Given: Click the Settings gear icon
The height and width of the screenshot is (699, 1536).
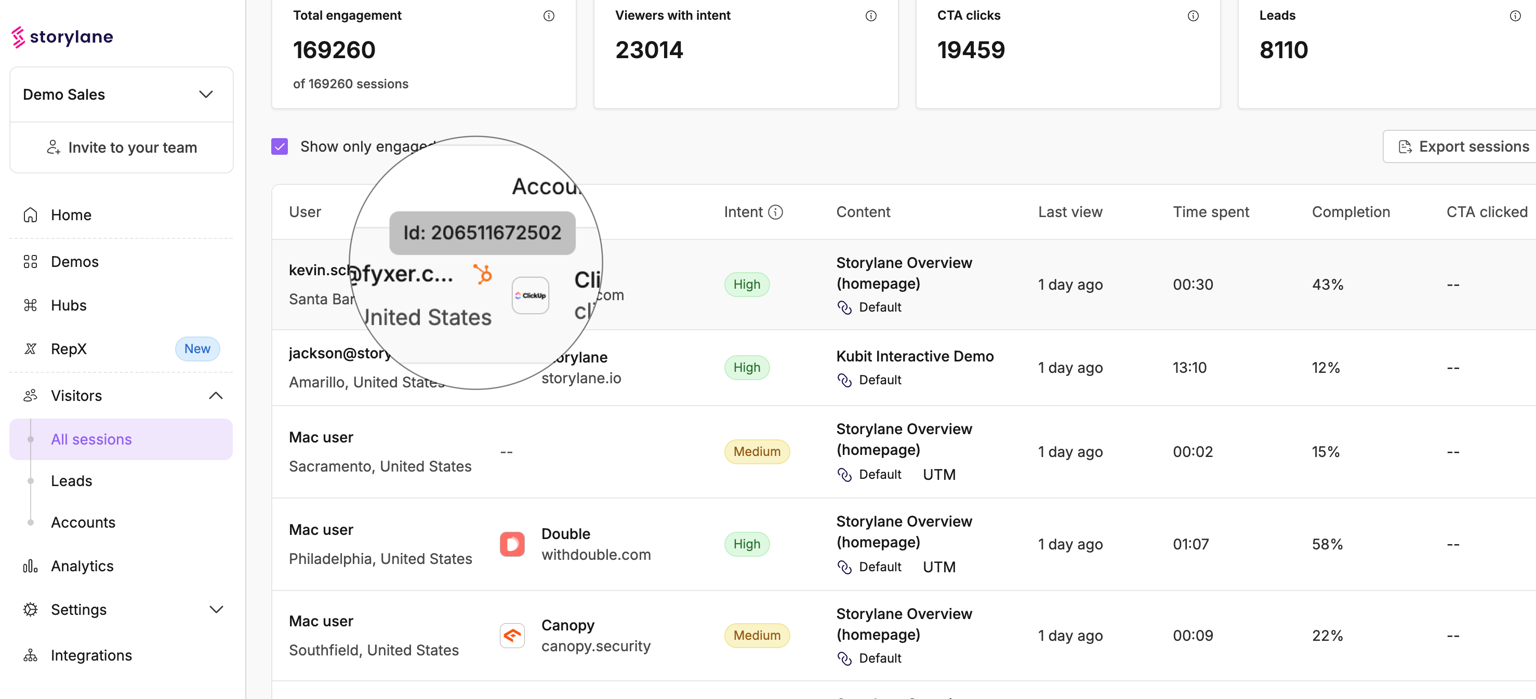Looking at the screenshot, I should pos(30,610).
